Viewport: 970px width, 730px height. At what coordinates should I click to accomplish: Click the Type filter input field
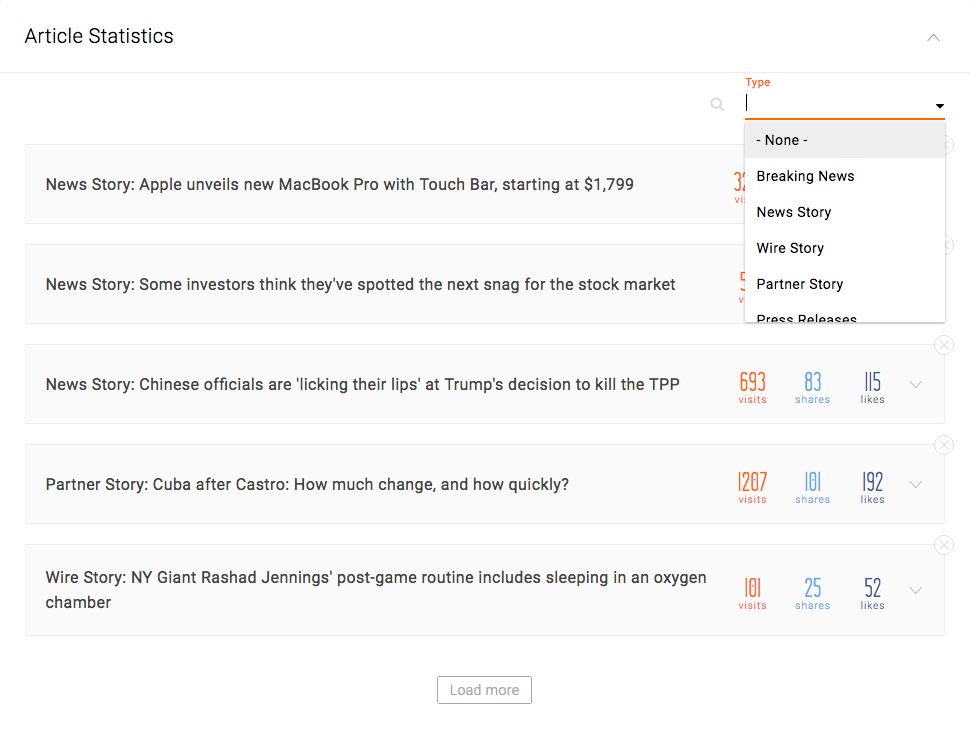coord(835,104)
